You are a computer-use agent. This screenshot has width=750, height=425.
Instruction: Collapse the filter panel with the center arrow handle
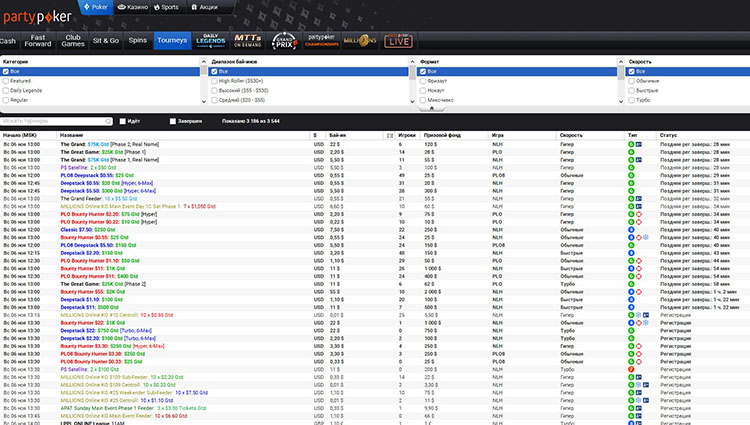(431, 109)
